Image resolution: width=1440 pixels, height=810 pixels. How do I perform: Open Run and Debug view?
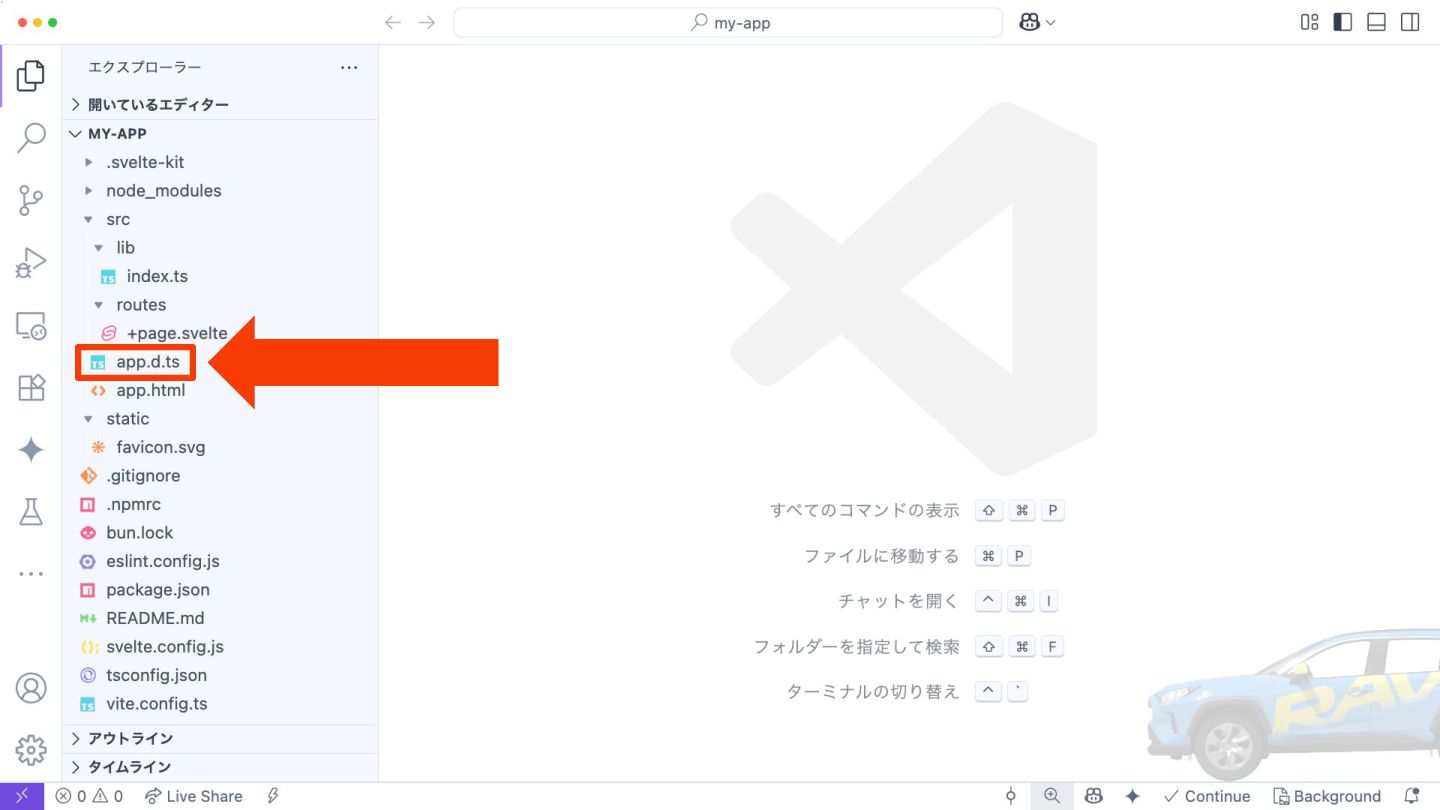click(x=31, y=263)
